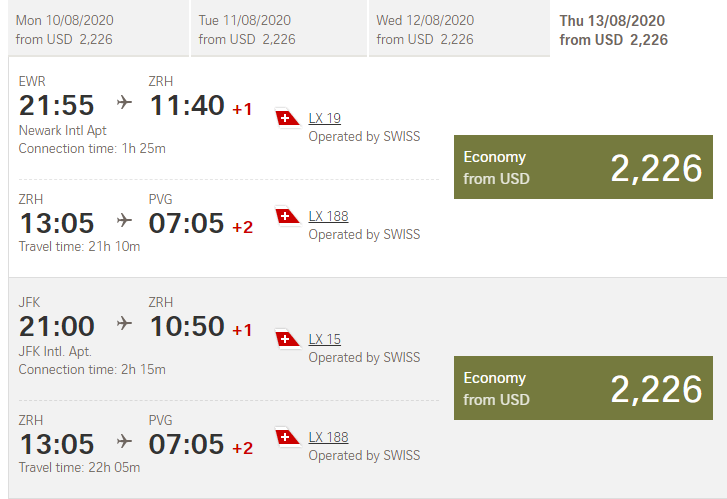The image size is (727, 499).
Task: Click SWISS logo beside first LX 188
Action: pos(288,216)
